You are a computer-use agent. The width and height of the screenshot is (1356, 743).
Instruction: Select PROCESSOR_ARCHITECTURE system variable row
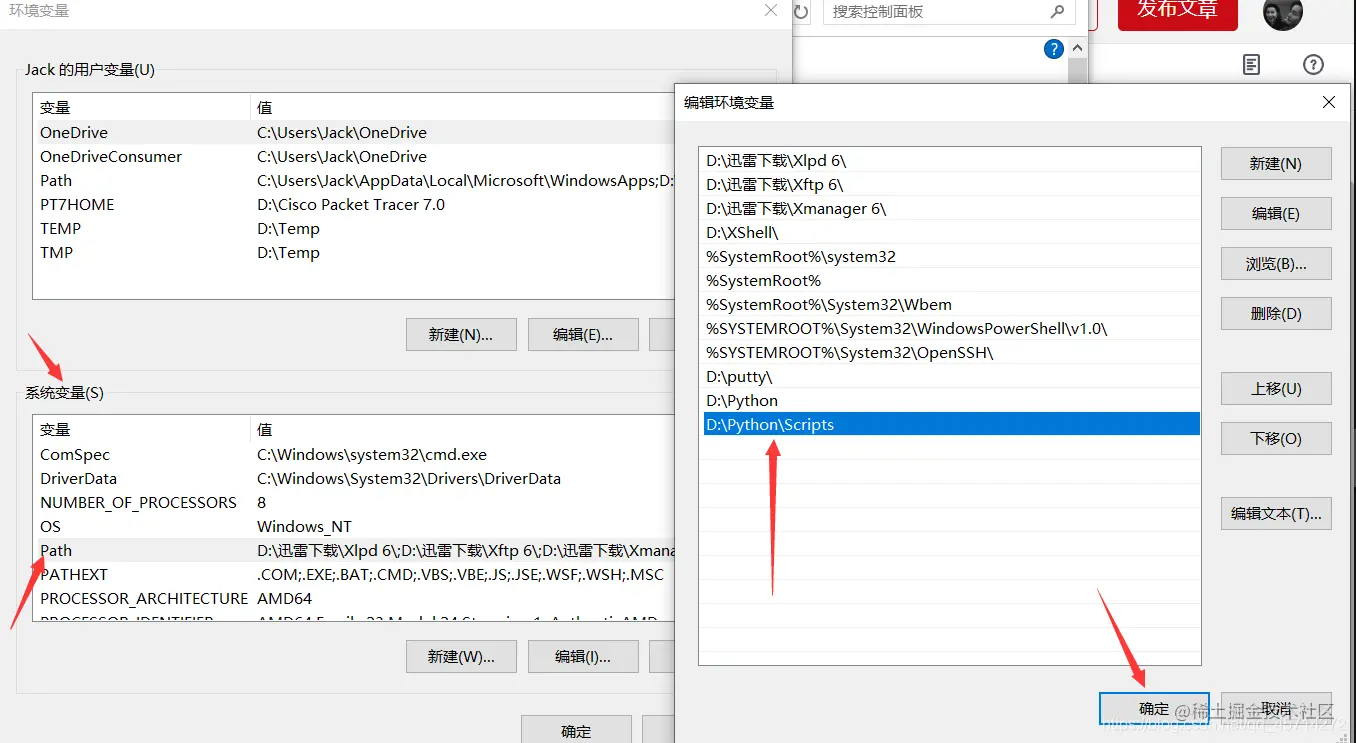click(354, 598)
